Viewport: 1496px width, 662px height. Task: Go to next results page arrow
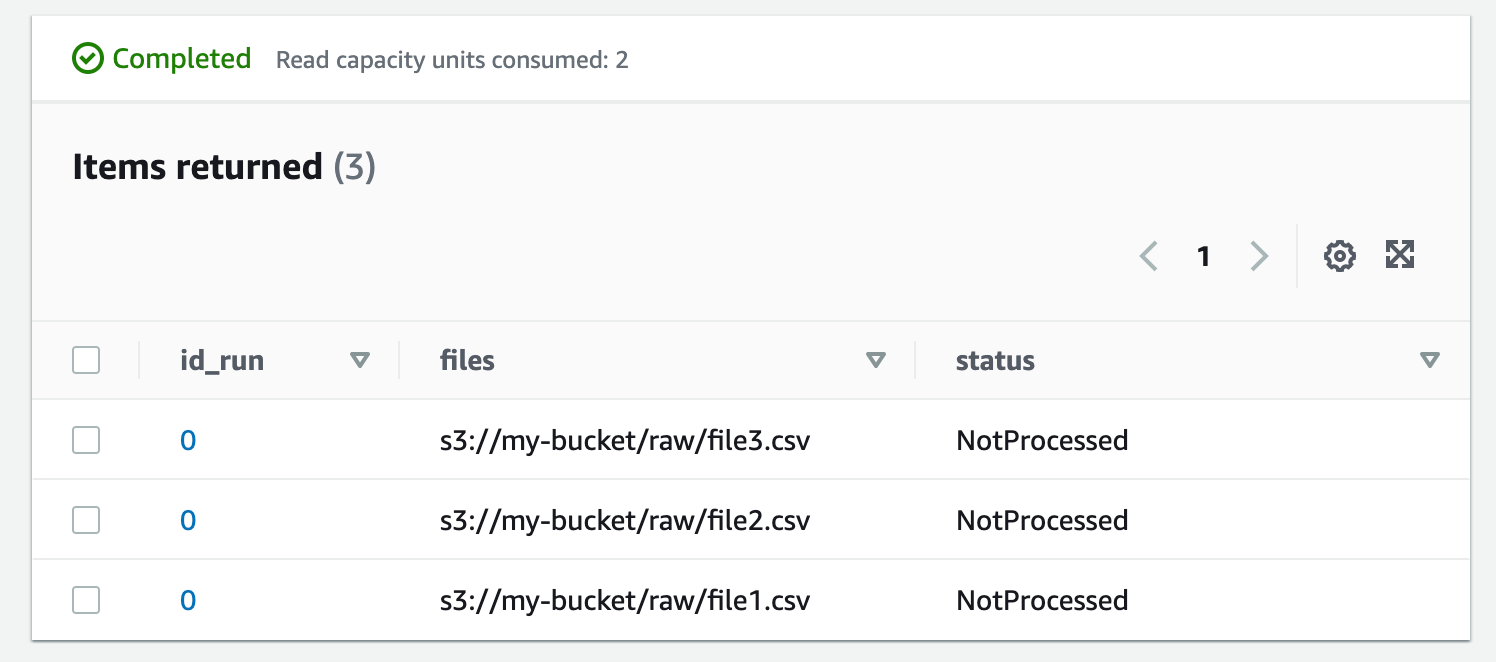(1259, 257)
